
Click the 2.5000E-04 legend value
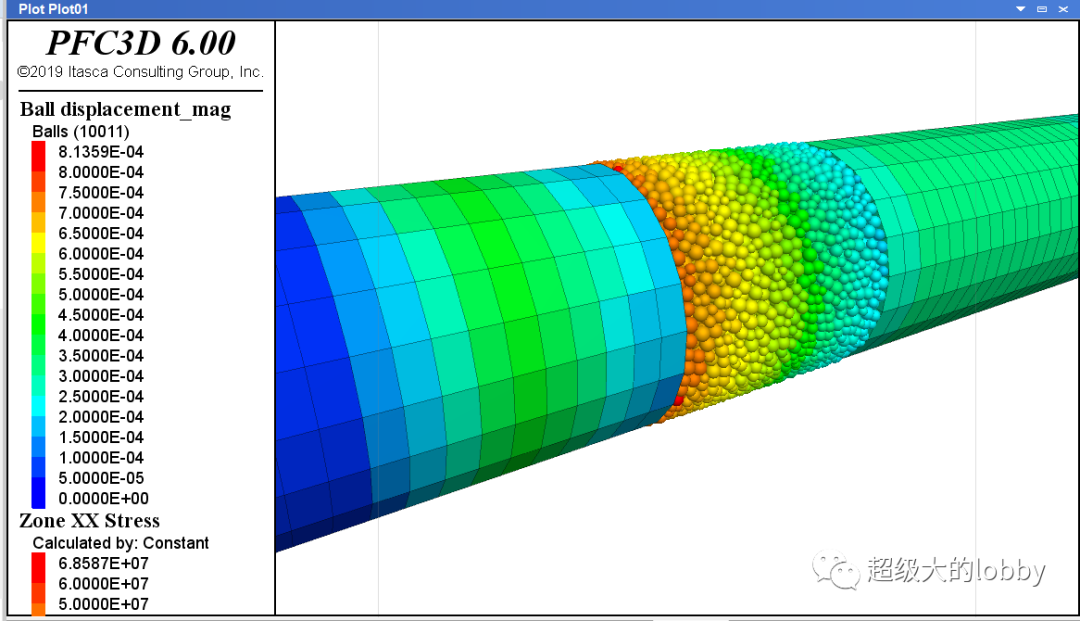(101, 397)
